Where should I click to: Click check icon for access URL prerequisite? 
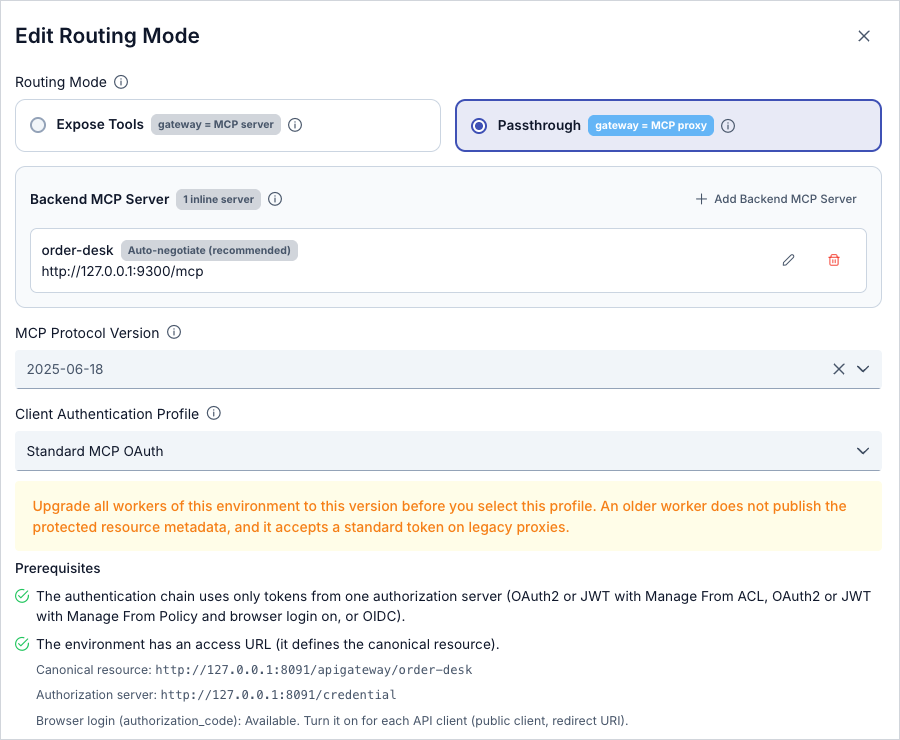click(22, 644)
